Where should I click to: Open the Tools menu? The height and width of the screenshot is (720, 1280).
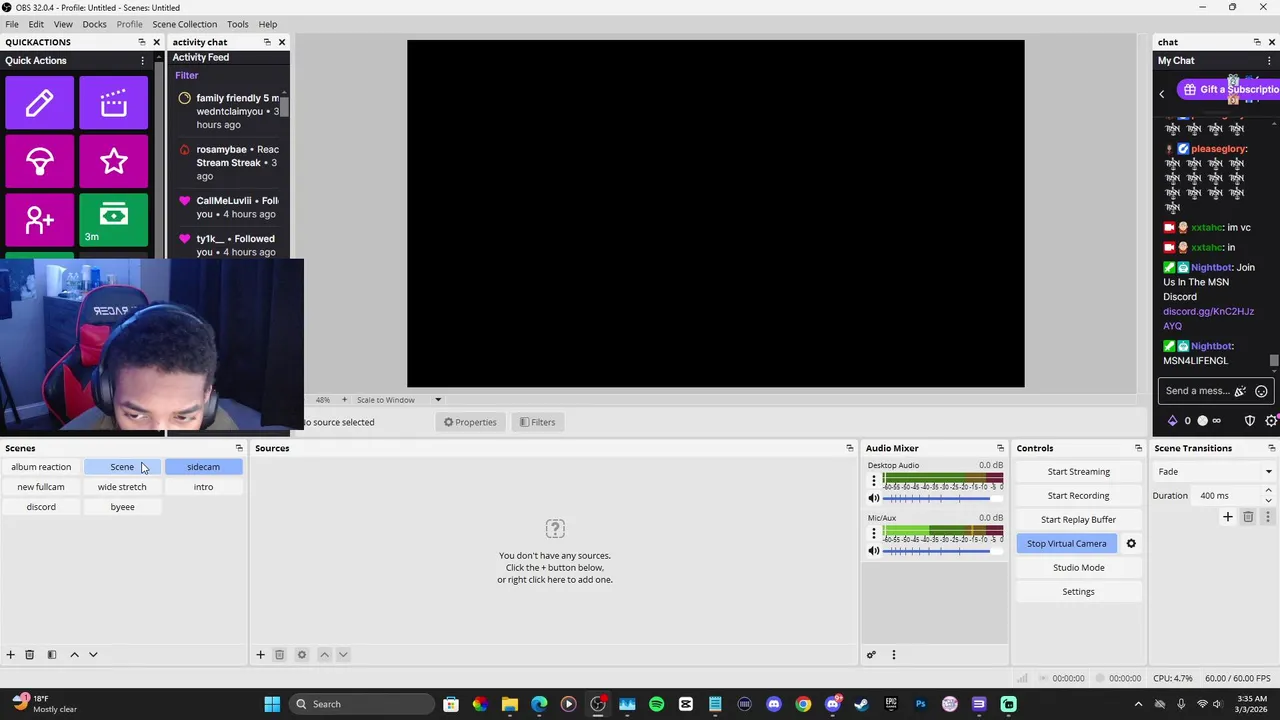[x=238, y=24]
